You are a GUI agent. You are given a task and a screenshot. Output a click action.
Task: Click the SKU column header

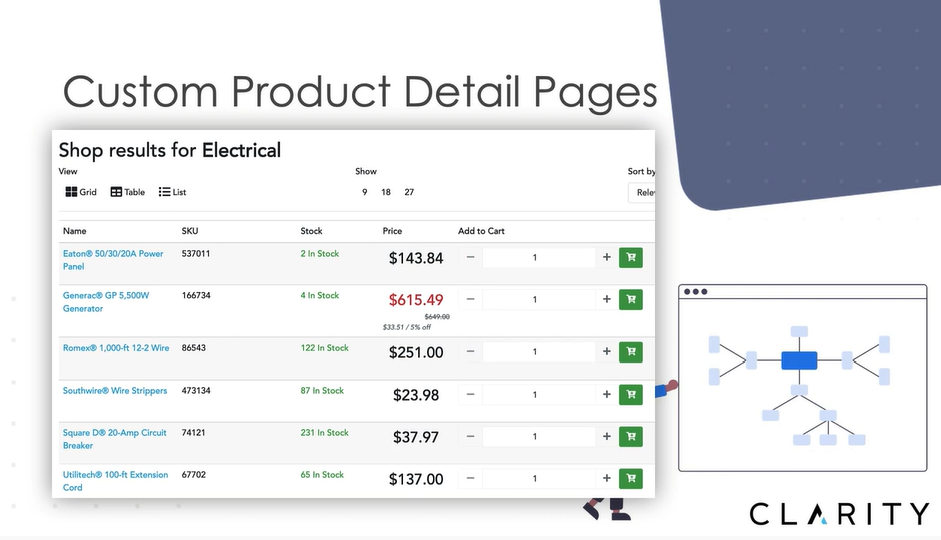[x=190, y=231]
